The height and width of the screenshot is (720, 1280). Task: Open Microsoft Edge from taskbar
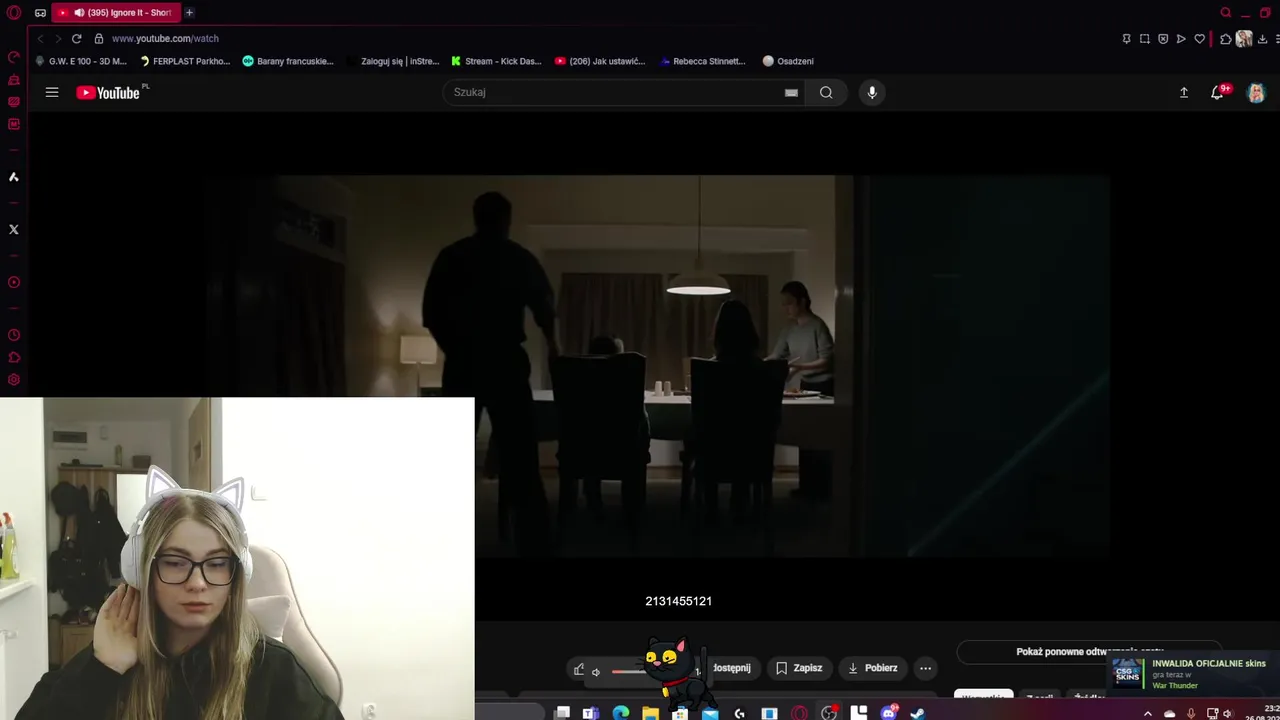[621, 713]
